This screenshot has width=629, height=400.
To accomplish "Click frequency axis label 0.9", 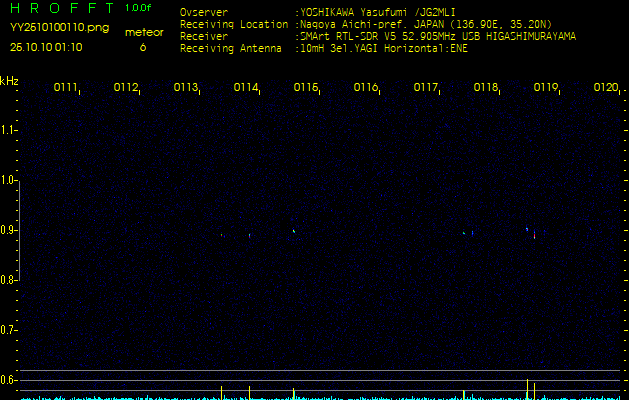I will click(x=7, y=230).
